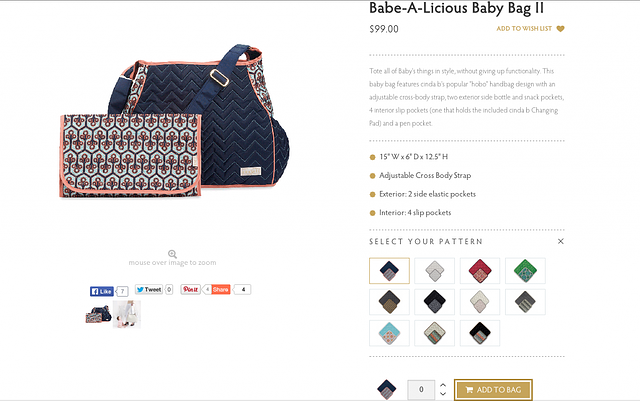Pick the selected navy pattern swatch
The height and width of the screenshot is (401, 640).
coord(389,271)
